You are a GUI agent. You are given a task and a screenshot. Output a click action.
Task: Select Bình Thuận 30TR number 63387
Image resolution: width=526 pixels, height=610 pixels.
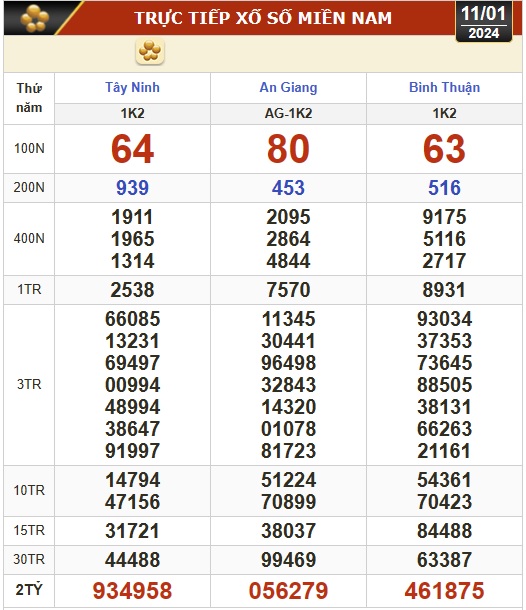tap(444, 560)
